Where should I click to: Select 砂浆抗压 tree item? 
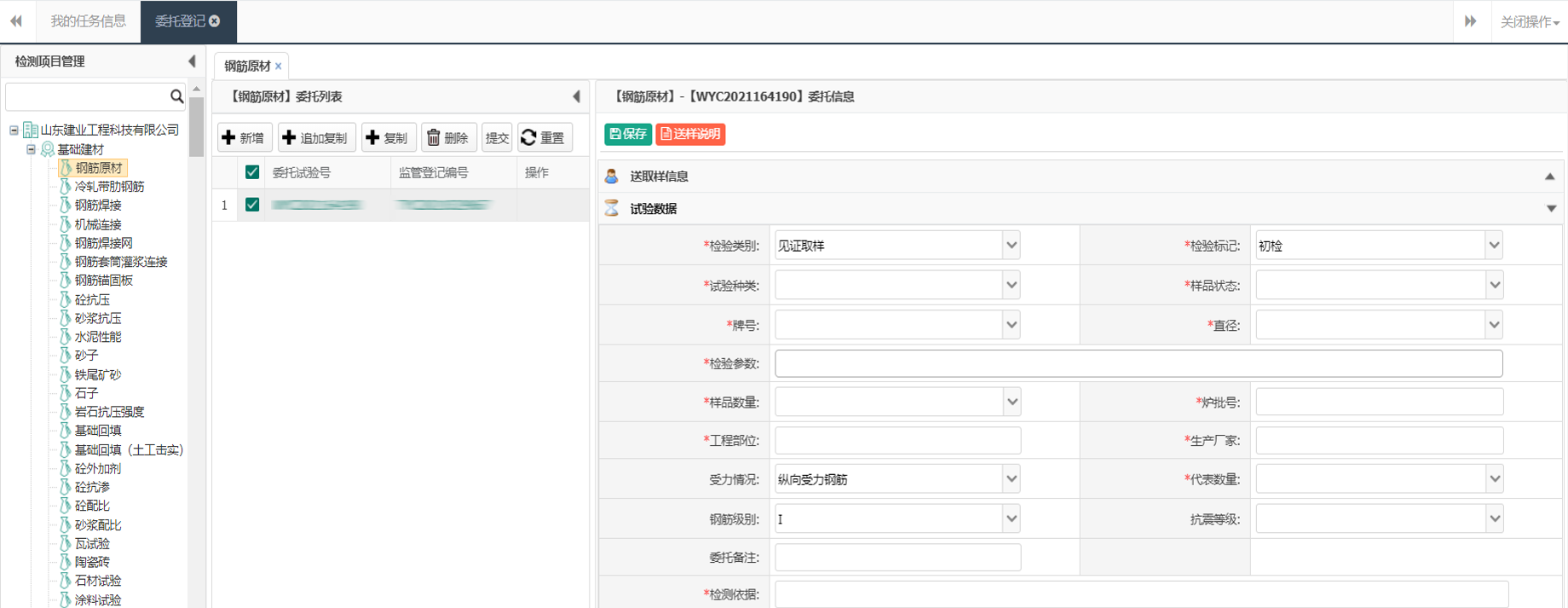98,318
